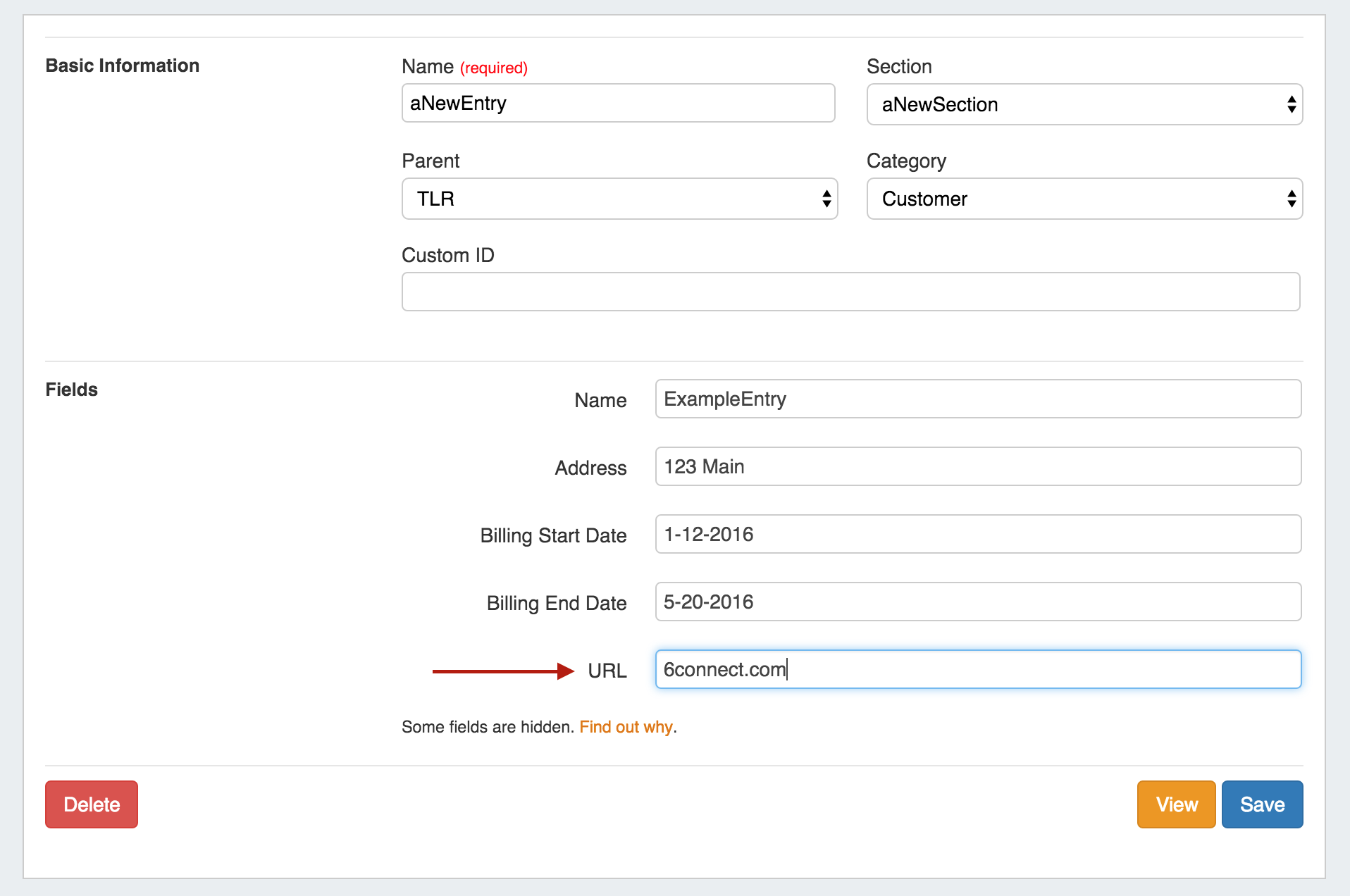Expand the Parent dropdown set to TLR
The image size is (1350, 896).
619,199
